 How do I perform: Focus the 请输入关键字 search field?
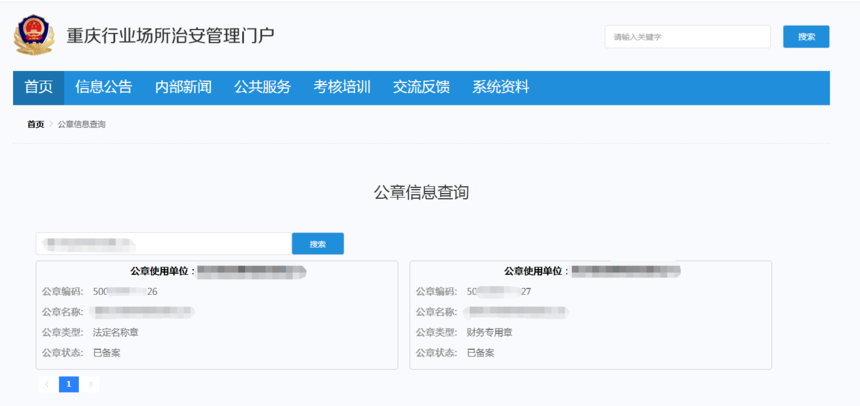[687, 37]
